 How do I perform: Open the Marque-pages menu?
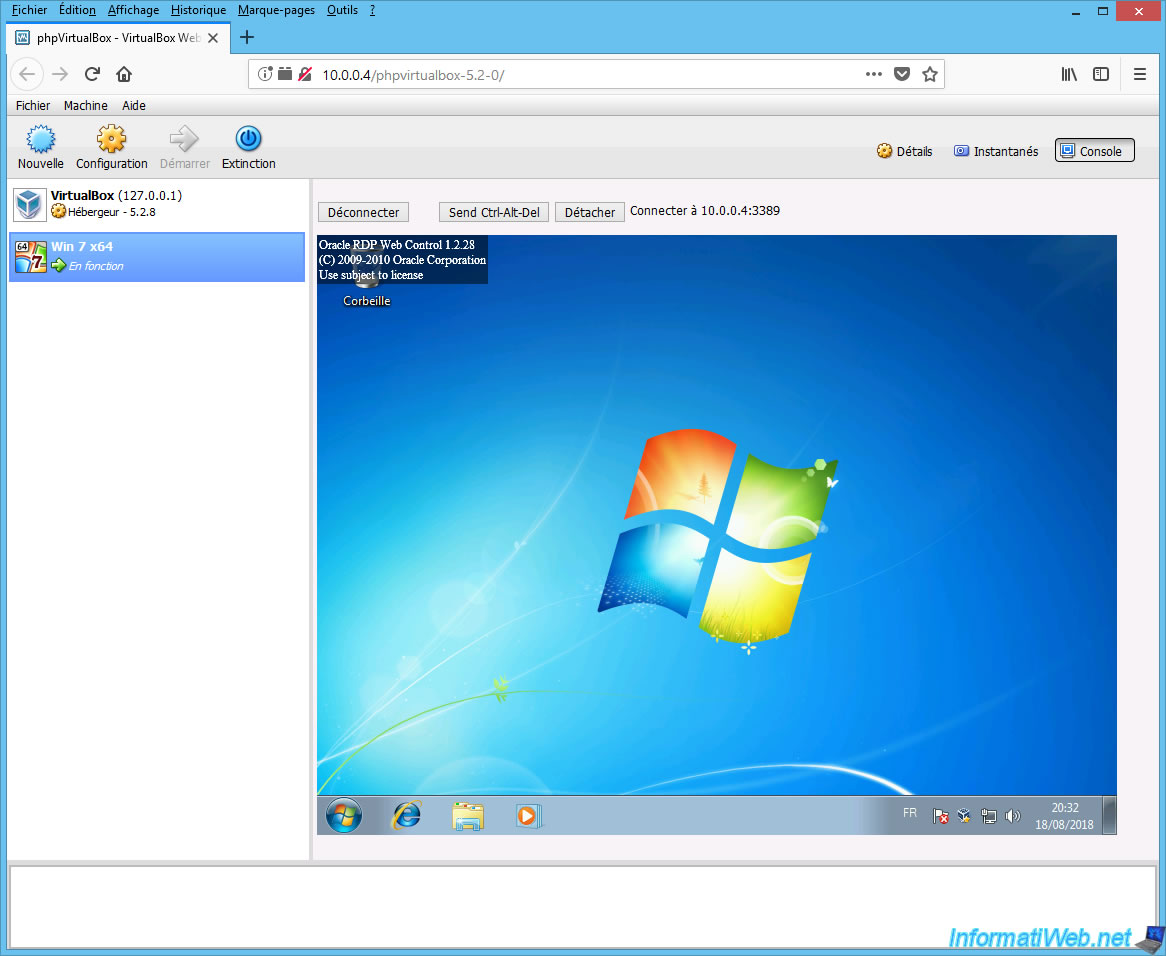pos(276,10)
